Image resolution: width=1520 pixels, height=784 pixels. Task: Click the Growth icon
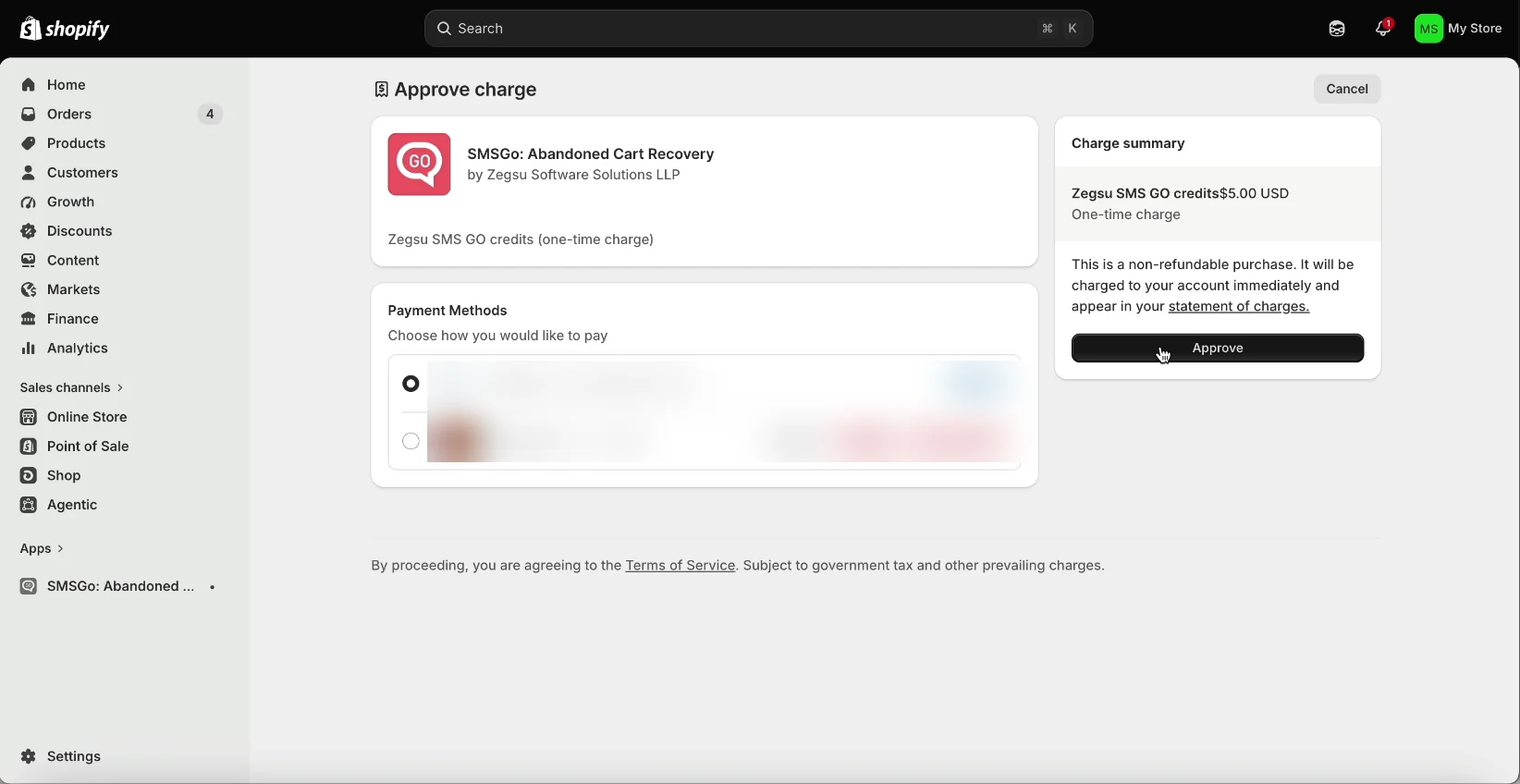click(x=29, y=202)
